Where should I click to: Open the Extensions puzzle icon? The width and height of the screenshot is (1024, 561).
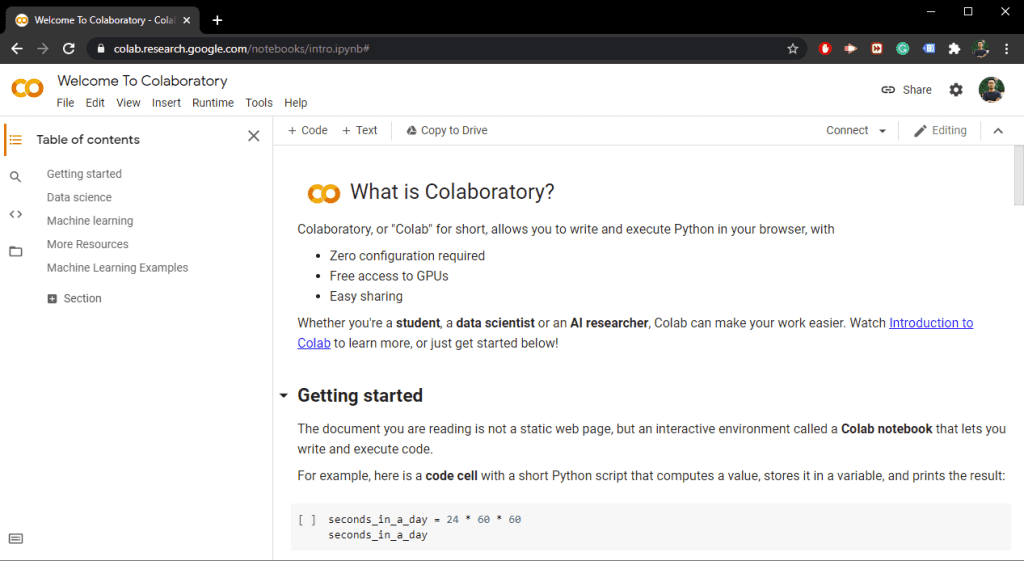pos(954,49)
